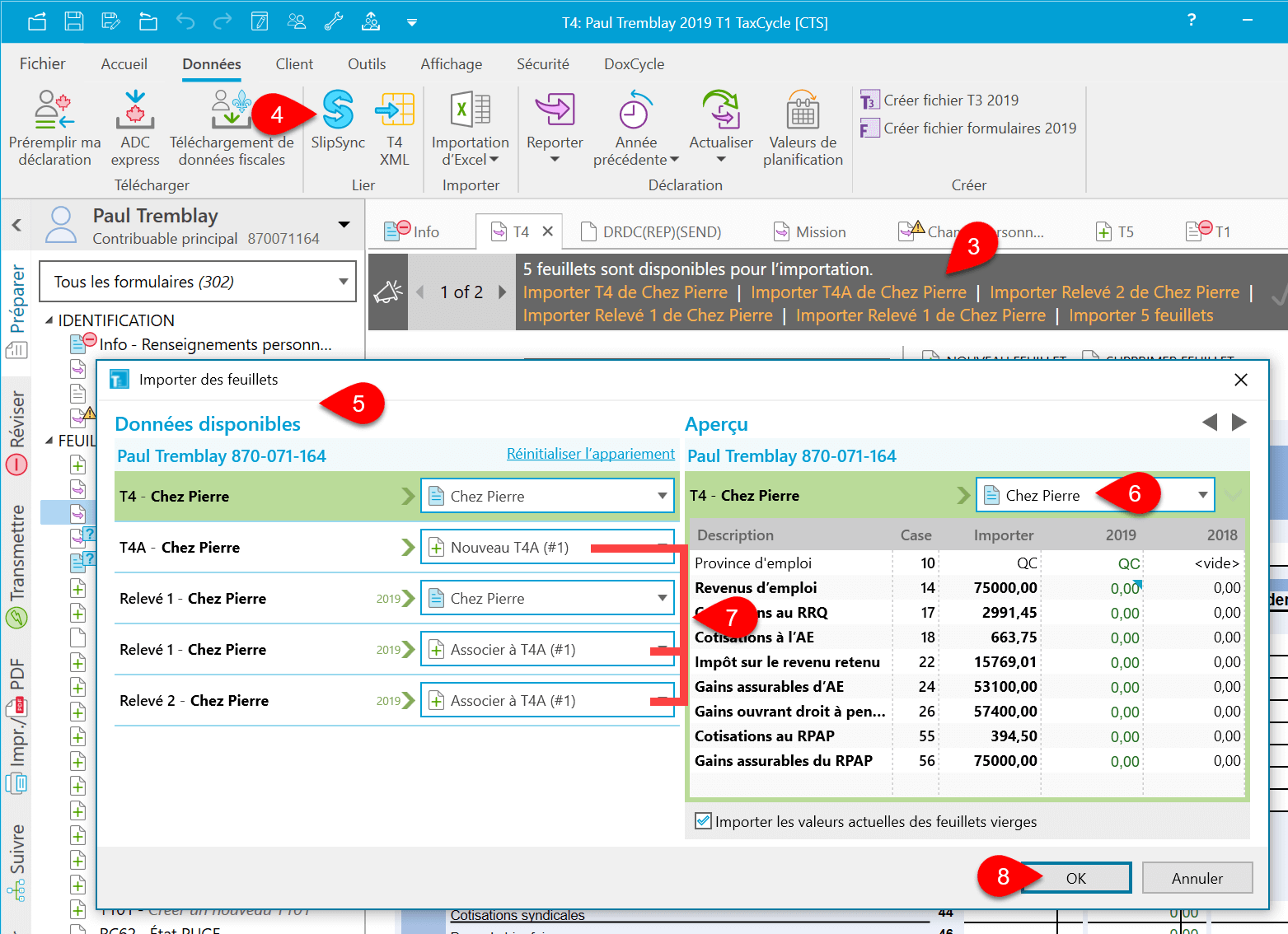1288x934 pixels.
Task: Collapse the IDENTIFICATION tree section
Action: [x=49, y=320]
